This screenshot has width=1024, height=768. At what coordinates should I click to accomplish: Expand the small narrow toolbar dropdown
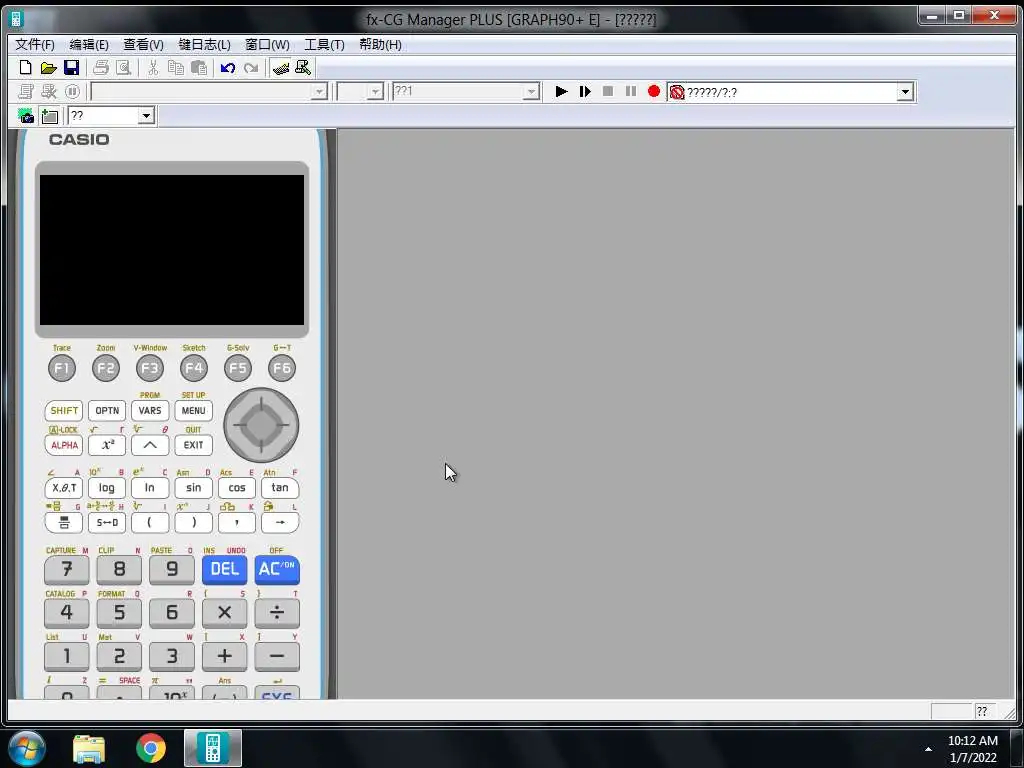375,92
